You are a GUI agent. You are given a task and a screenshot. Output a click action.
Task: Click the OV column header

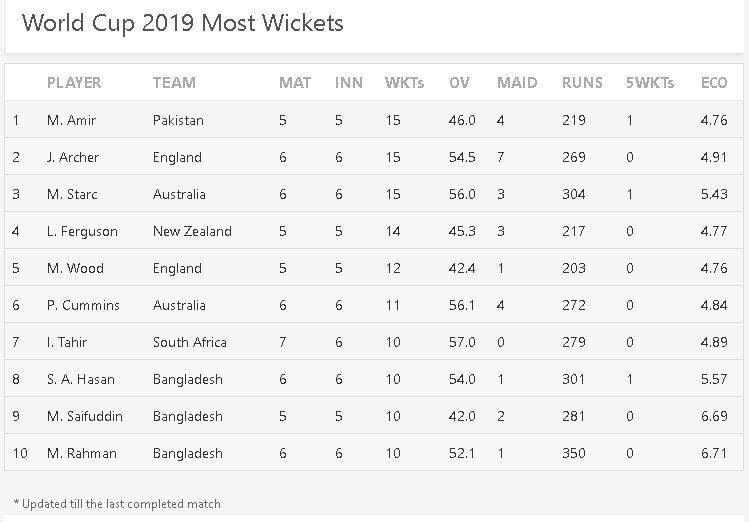pos(459,83)
